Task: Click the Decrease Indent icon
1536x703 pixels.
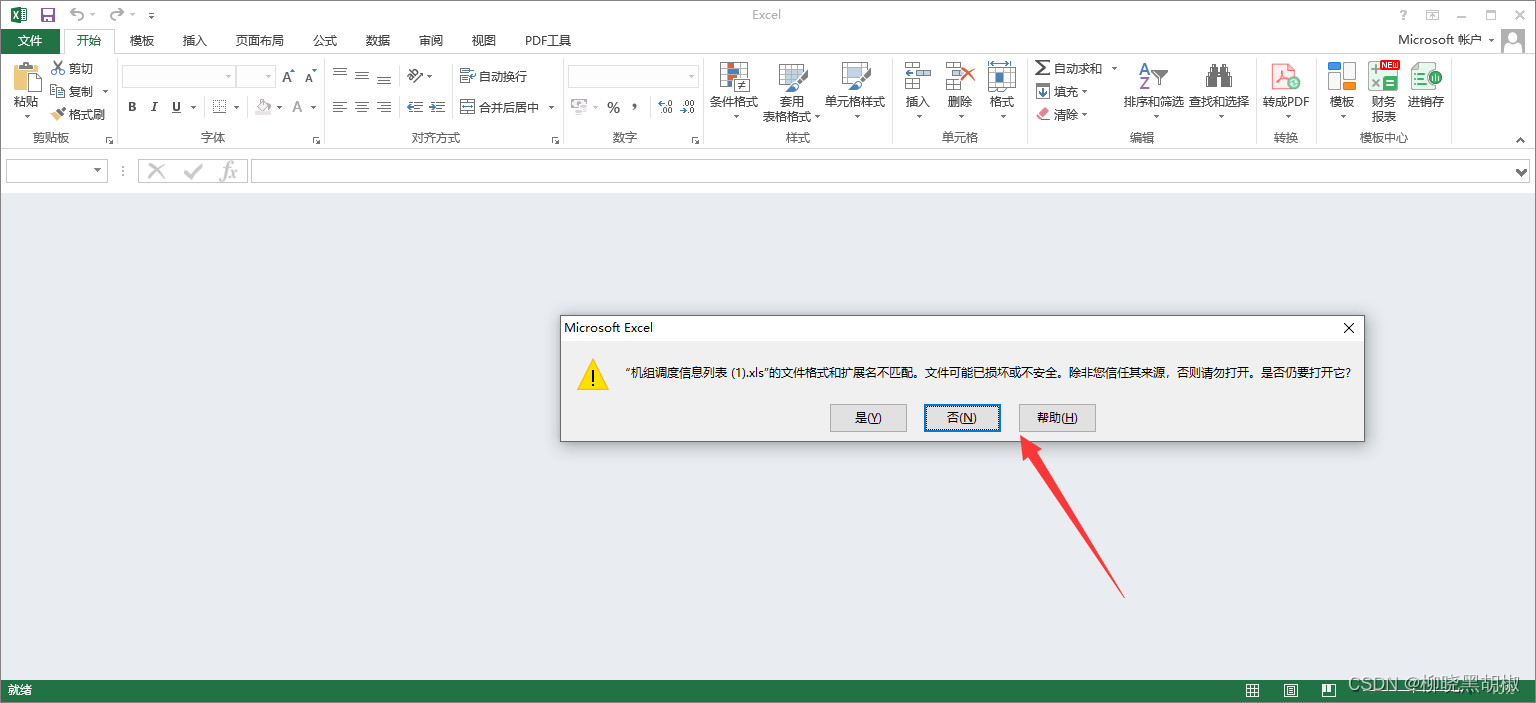Action: coord(415,107)
